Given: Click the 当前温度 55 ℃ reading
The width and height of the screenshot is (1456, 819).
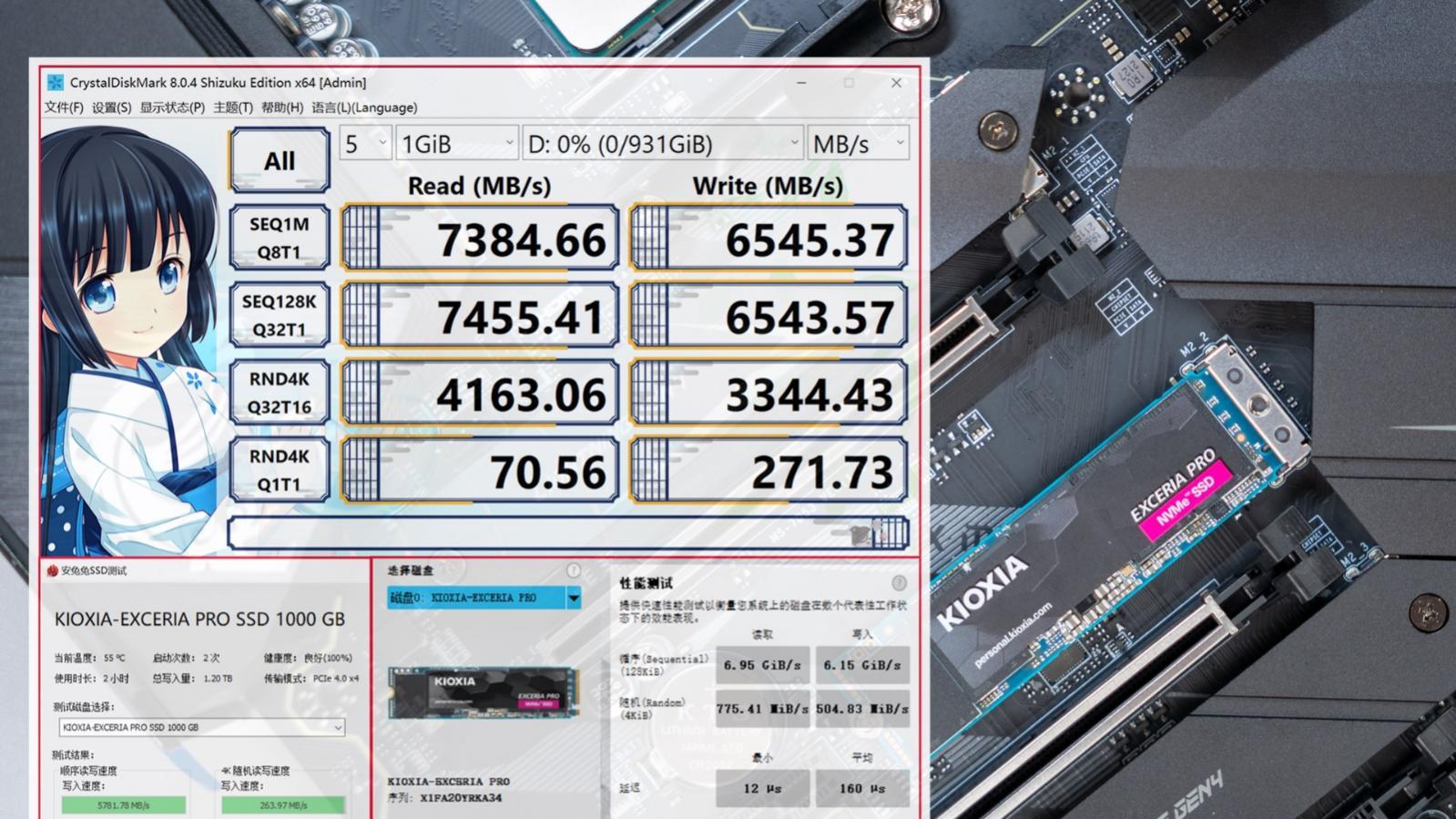Looking at the screenshot, I should (90, 658).
